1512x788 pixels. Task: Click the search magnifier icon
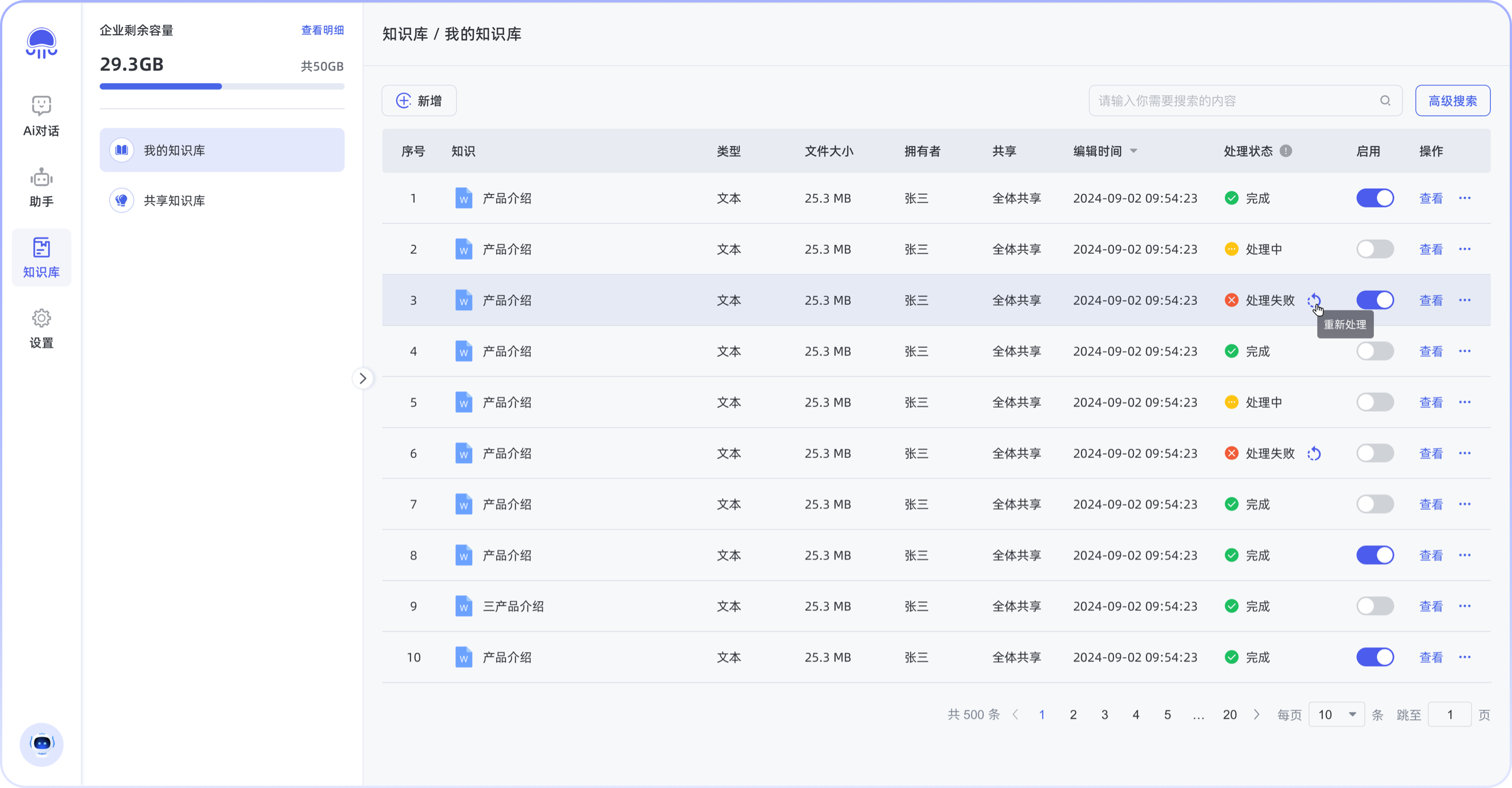click(1385, 100)
